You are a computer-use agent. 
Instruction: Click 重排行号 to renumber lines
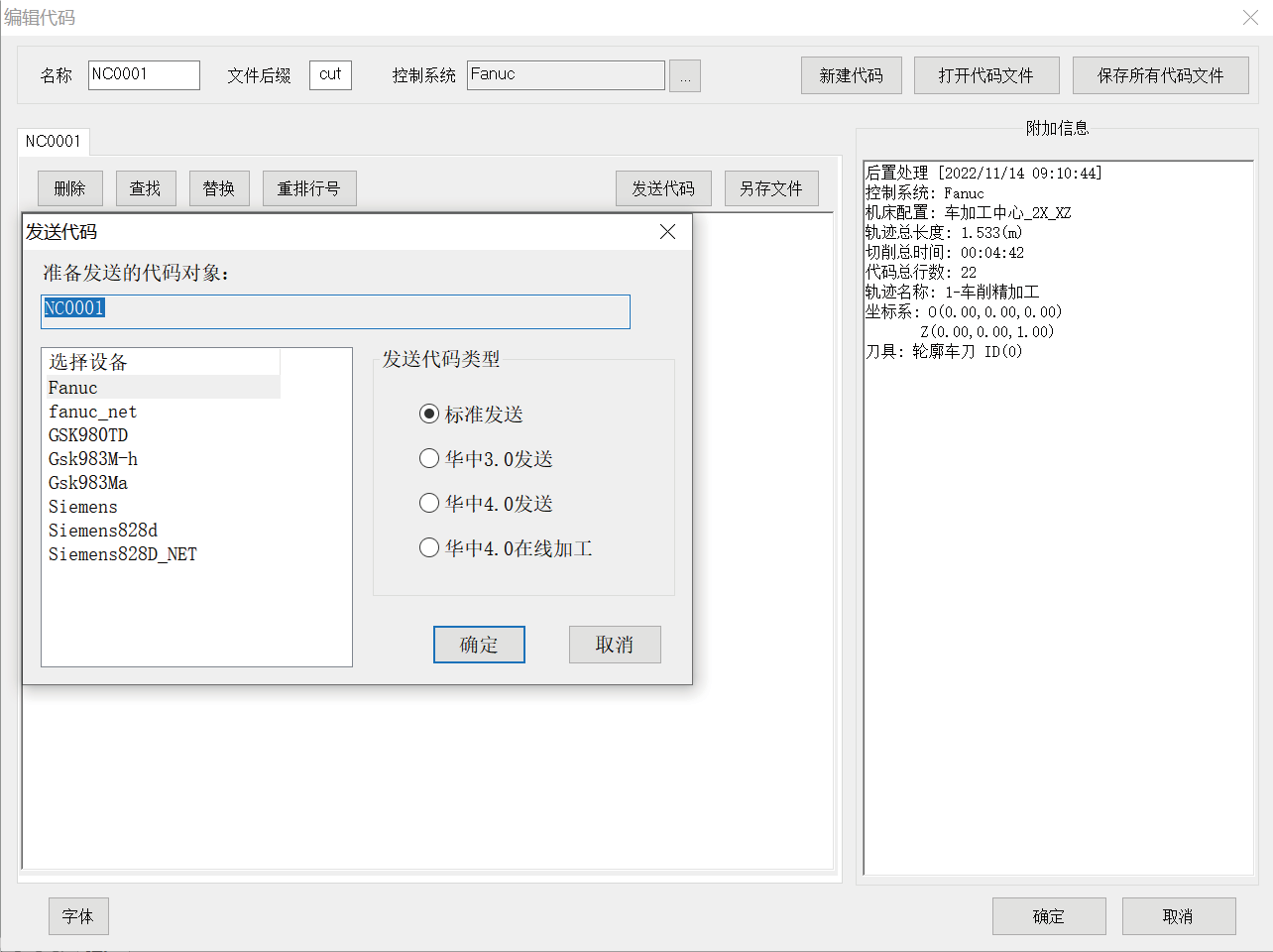[309, 188]
